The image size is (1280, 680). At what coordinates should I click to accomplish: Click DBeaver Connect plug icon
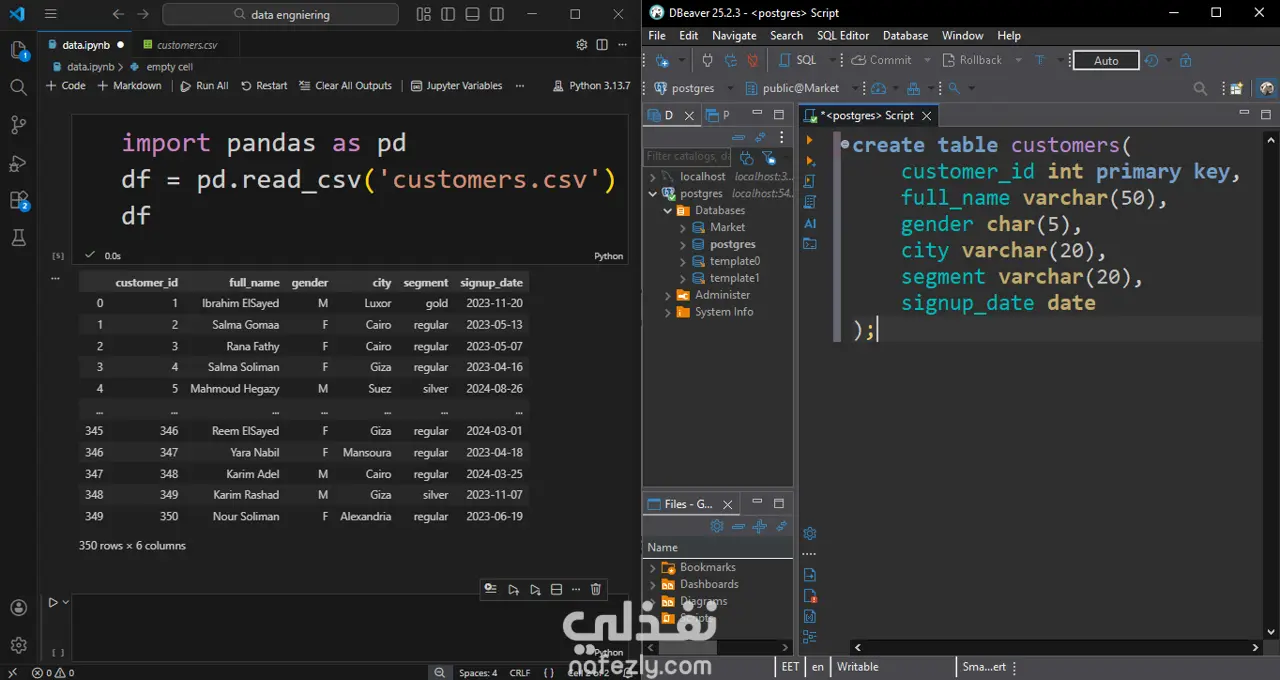707,60
